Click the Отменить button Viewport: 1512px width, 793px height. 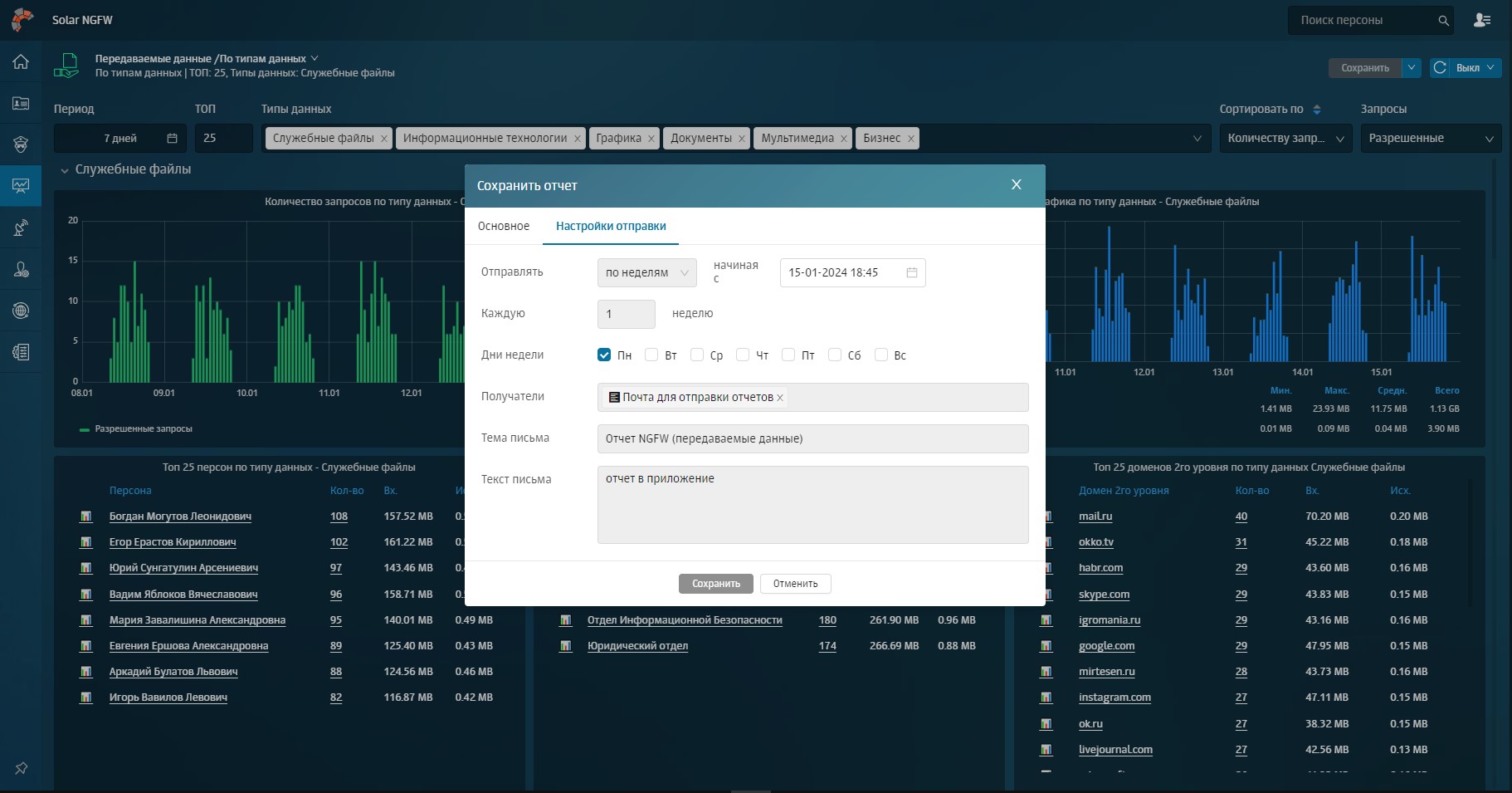point(795,584)
